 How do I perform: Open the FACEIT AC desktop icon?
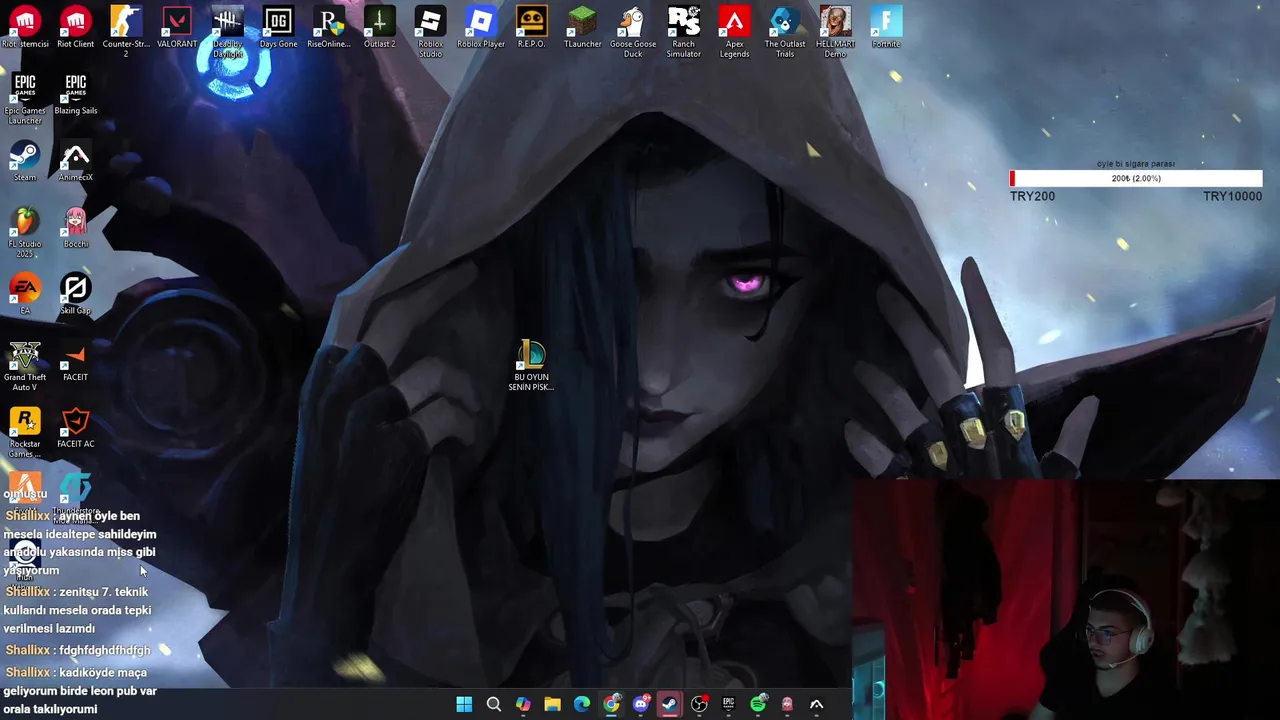click(75, 427)
